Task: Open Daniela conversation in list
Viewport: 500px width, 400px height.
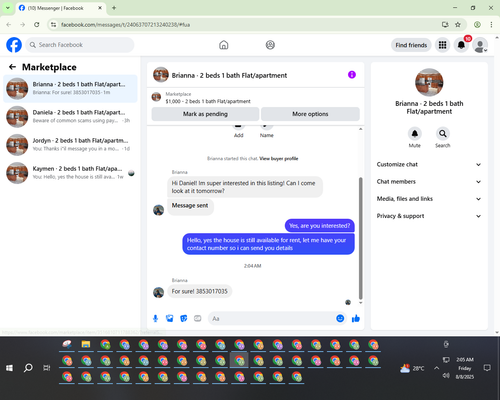Action: 70,117
